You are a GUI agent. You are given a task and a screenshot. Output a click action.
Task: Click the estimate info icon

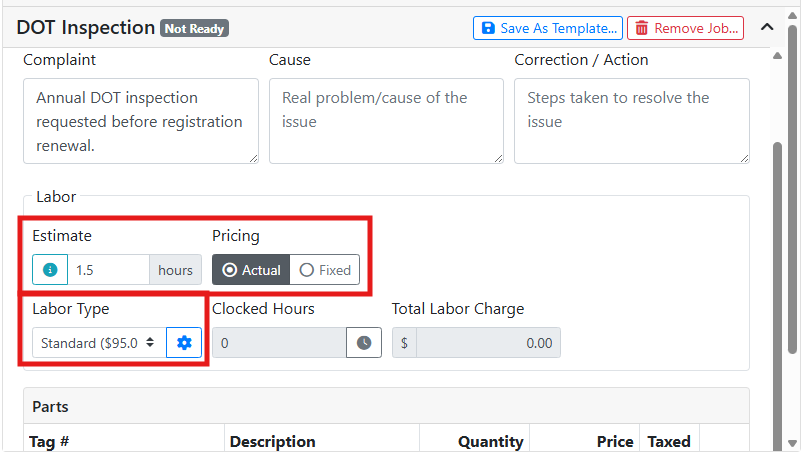point(50,270)
